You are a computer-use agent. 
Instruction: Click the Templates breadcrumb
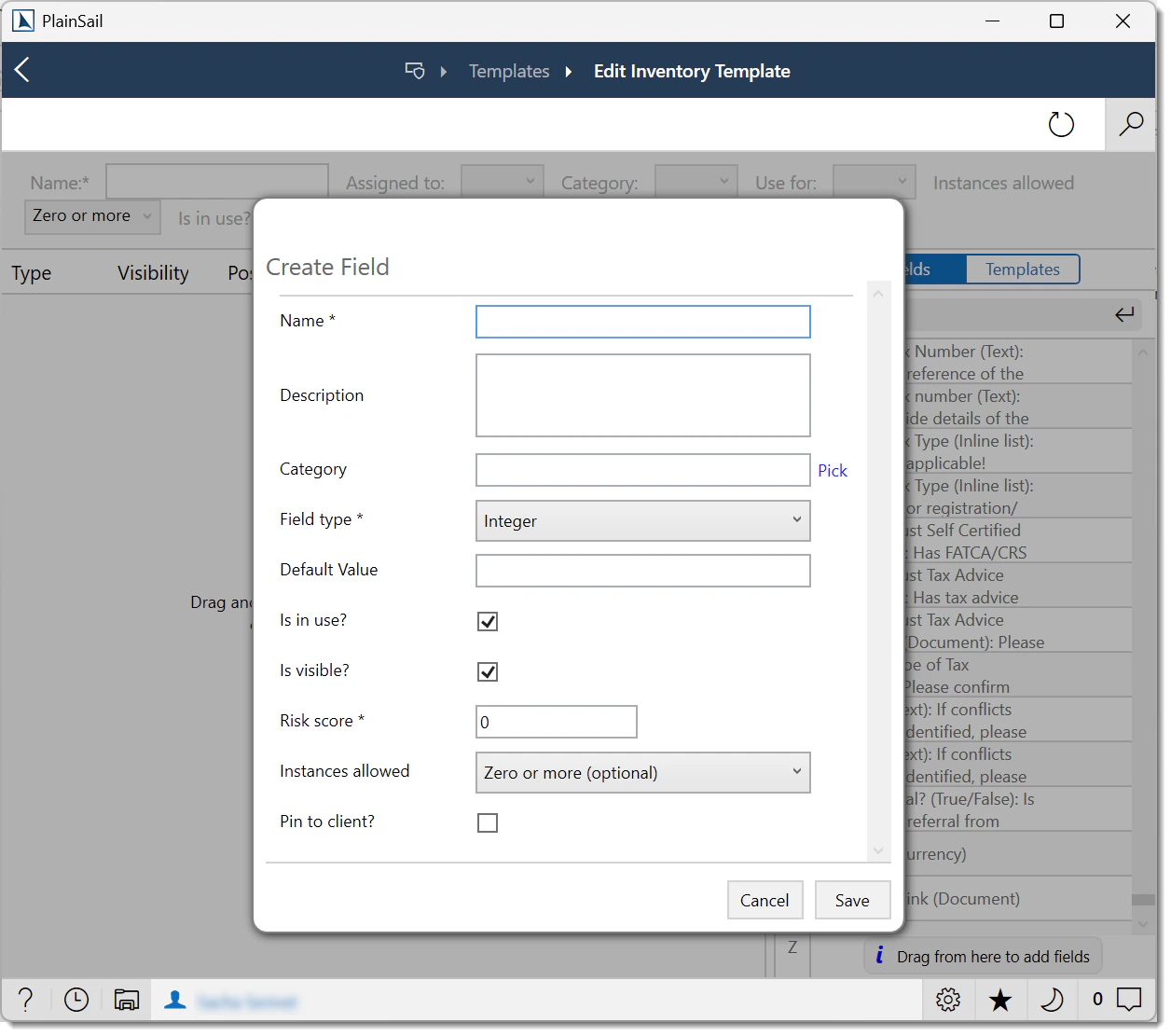(x=509, y=72)
